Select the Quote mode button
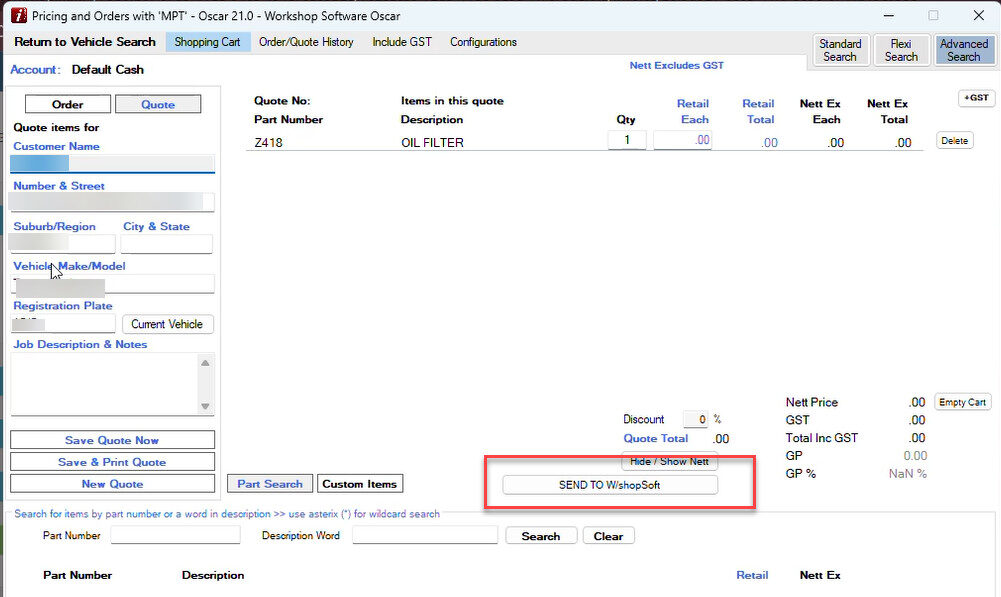This screenshot has width=1001, height=597. point(158,104)
